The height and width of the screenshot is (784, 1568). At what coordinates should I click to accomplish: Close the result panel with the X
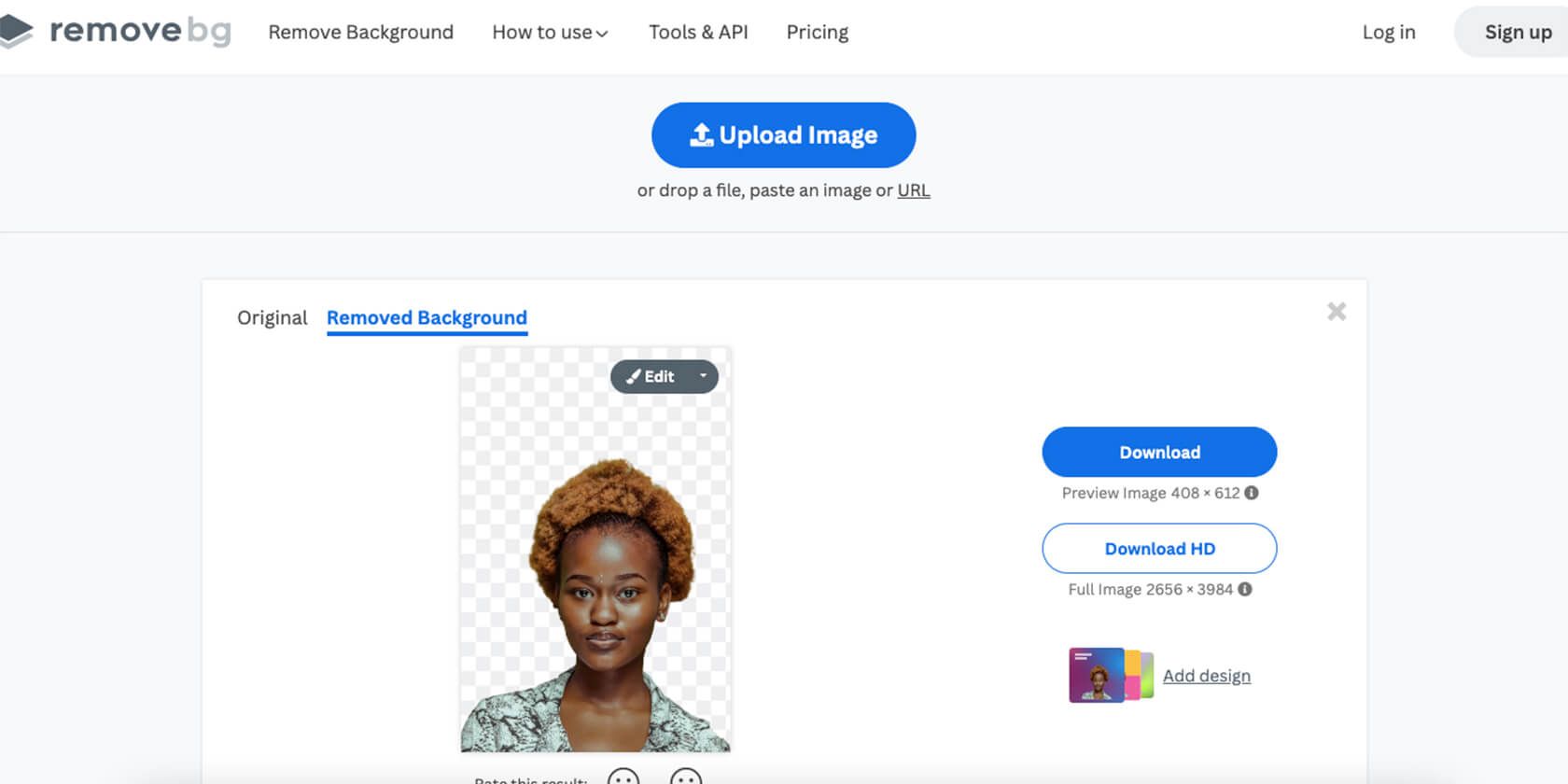click(x=1337, y=311)
